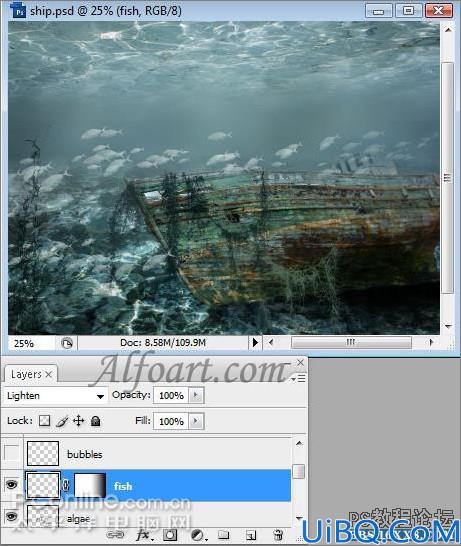Image resolution: width=461 pixels, height=546 pixels.
Task: Select the fish layer thumbnail
Action: [43, 485]
